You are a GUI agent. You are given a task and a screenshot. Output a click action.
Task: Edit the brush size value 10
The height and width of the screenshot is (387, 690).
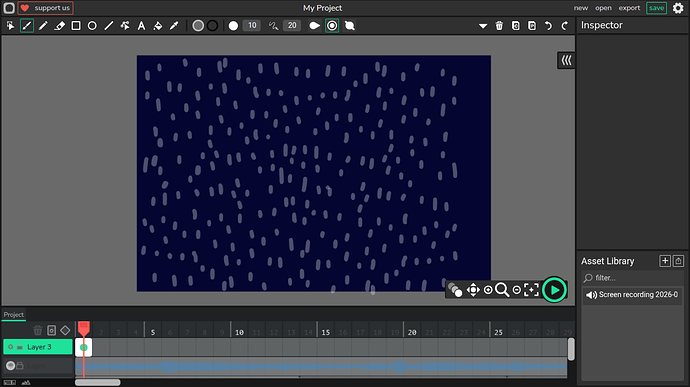tap(252, 26)
